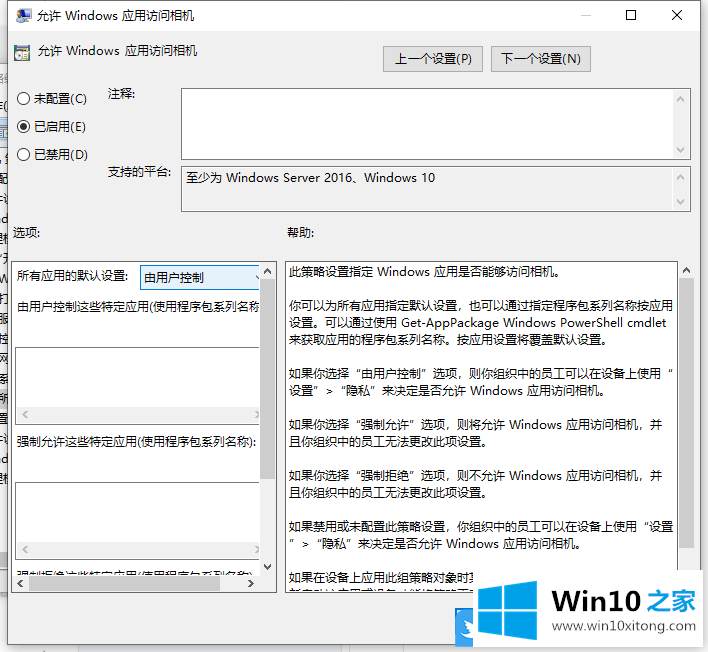Click the help panel vertical scrollbar thumb
Viewport: 708px width, 652px height.
pos(686,413)
